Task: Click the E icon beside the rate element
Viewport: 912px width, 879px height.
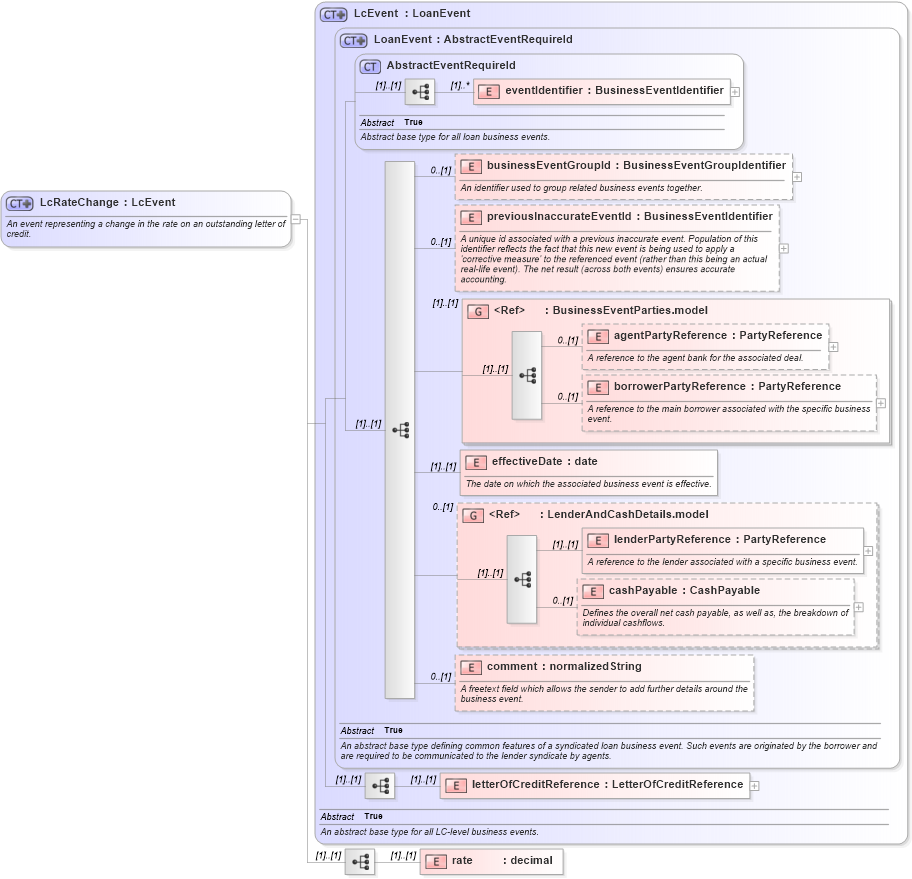Action: 437,860
